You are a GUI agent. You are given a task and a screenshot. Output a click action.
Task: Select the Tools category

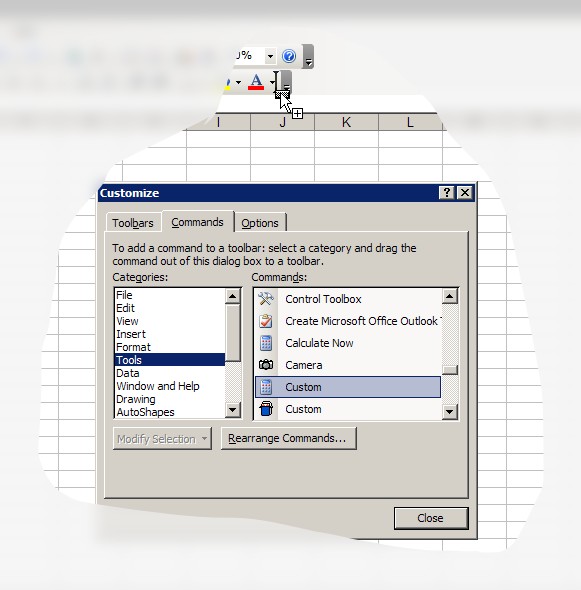[x=170, y=360]
